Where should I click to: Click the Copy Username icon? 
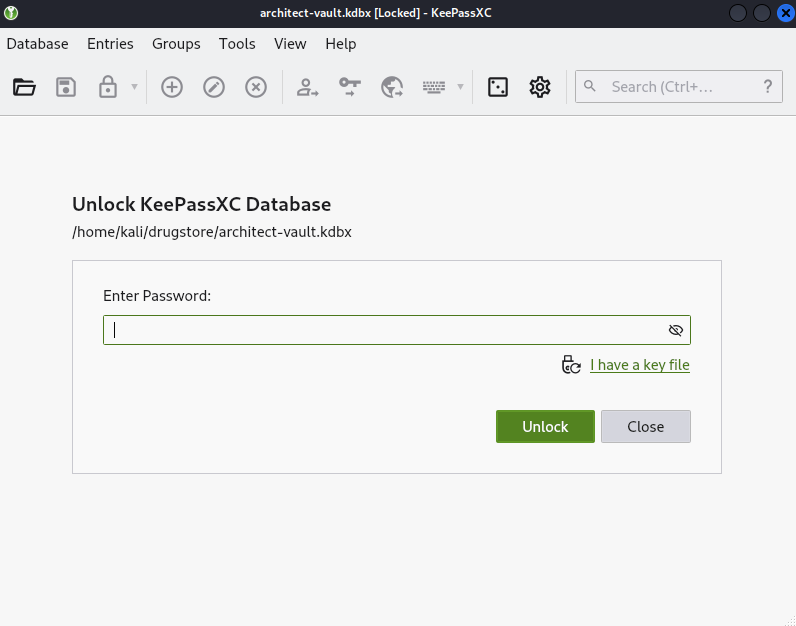(307, 87)
